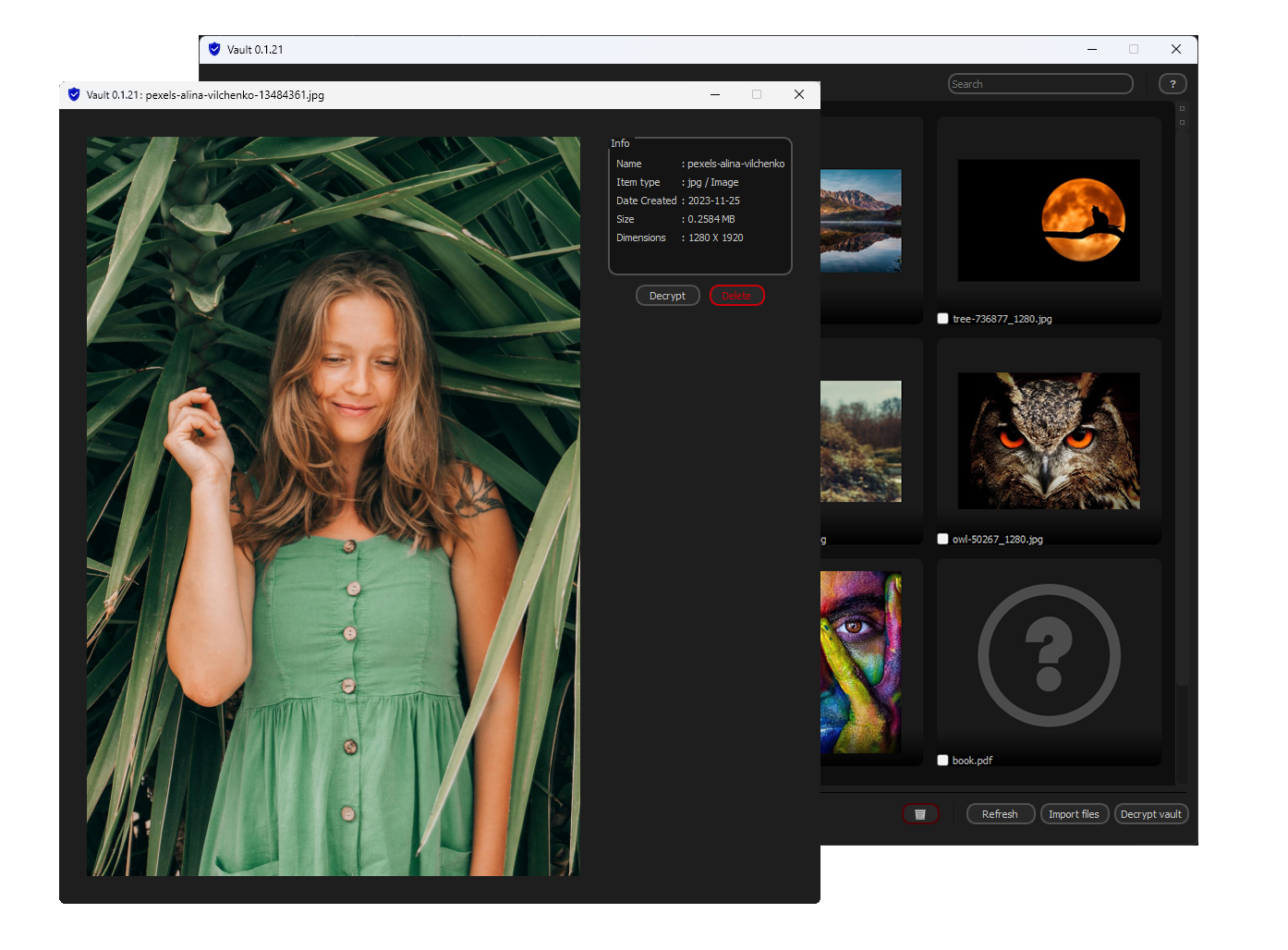Click the woman portrait preview image

point(334,506)
